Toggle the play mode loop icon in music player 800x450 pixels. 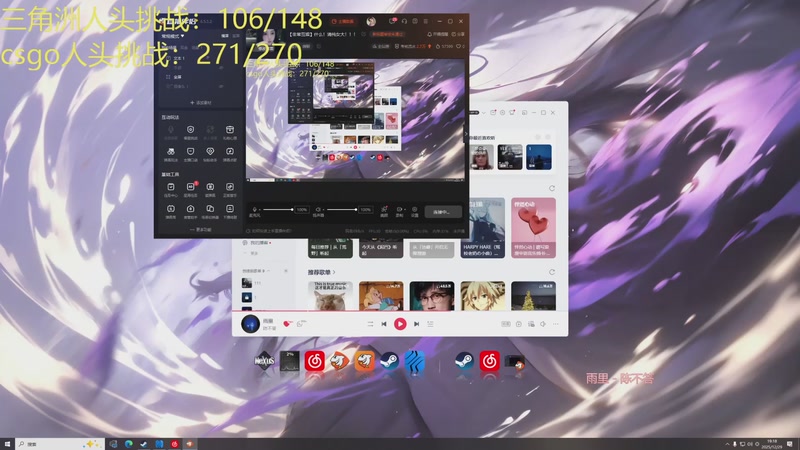(x=370, y=324)
